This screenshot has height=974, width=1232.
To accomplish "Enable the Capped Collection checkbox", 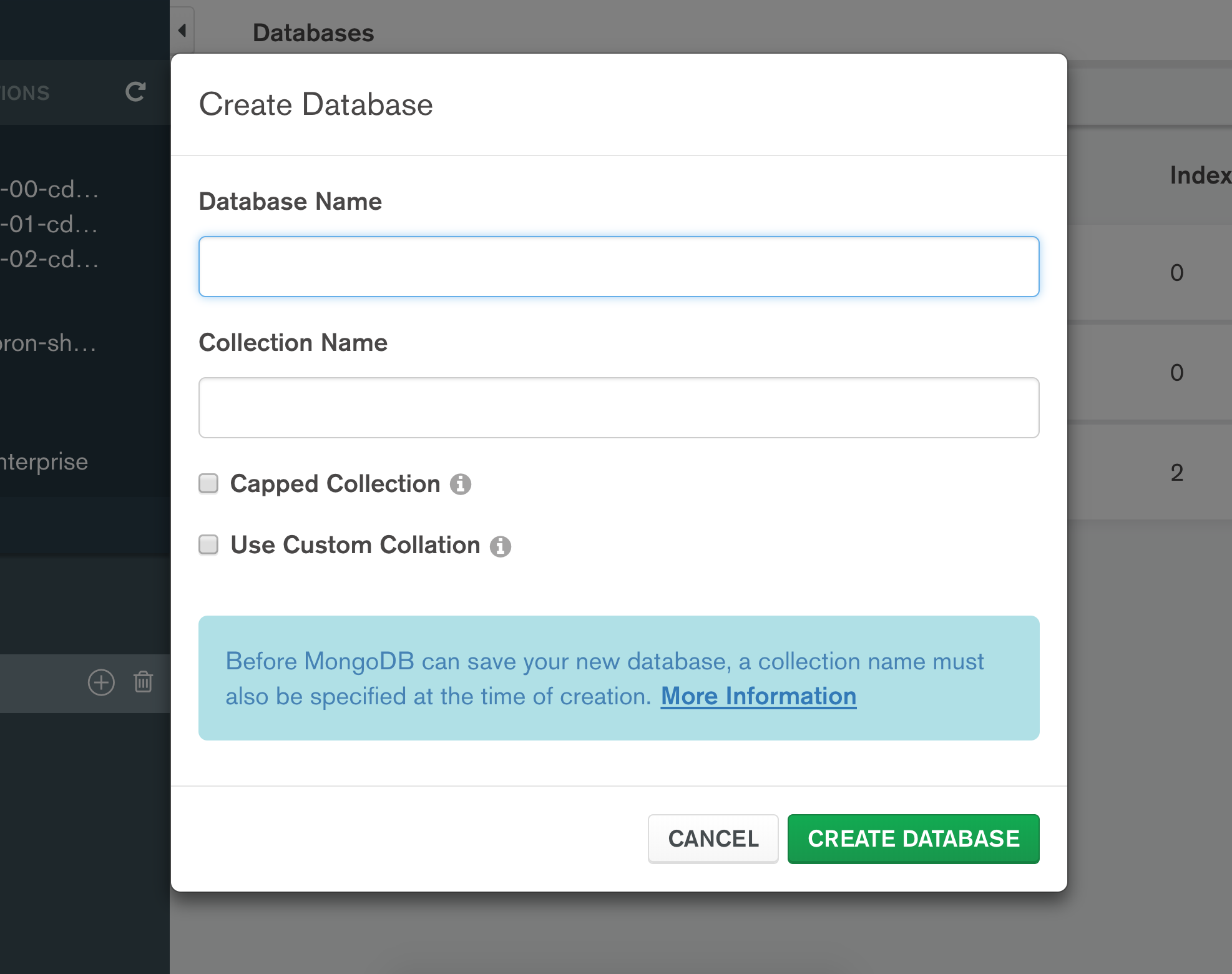I will coord(208,483).
